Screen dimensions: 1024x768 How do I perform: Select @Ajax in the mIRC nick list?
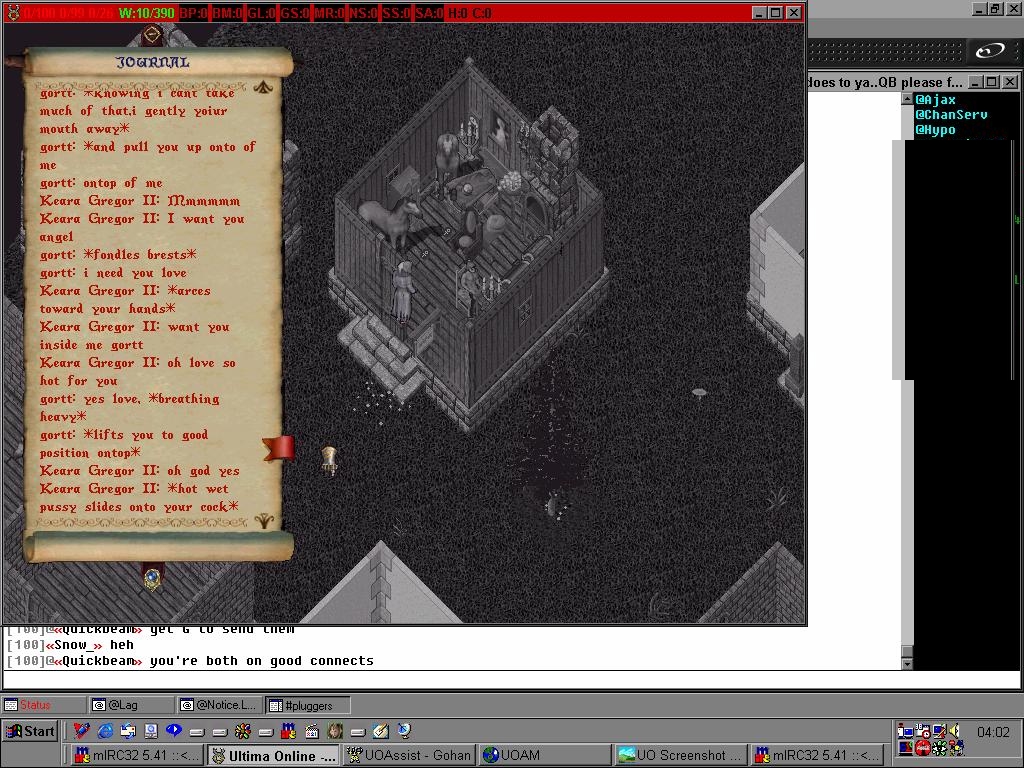pyautogui.click(x=935, y=100)
